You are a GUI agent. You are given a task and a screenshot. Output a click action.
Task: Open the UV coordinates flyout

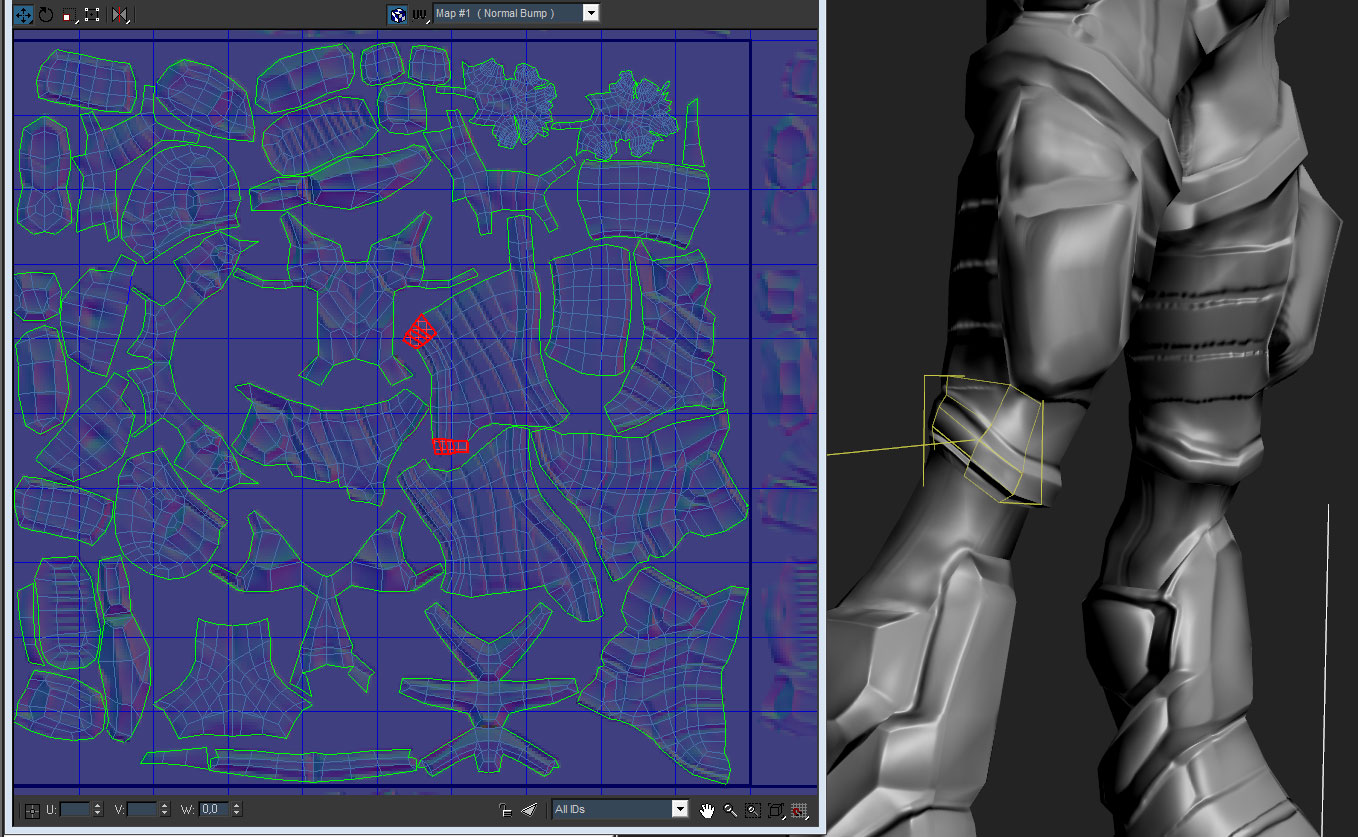420,14
